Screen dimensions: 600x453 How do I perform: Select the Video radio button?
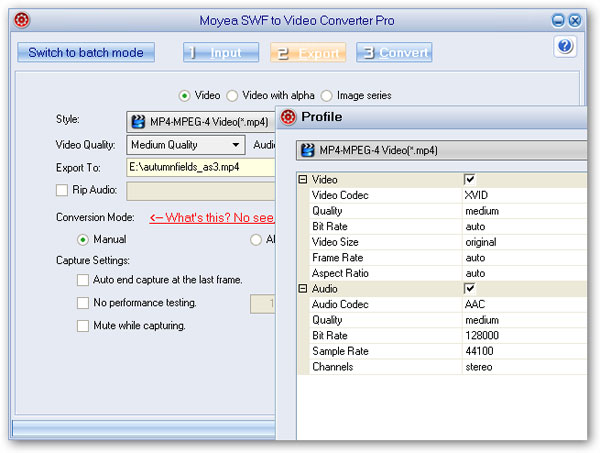[184, 96]
